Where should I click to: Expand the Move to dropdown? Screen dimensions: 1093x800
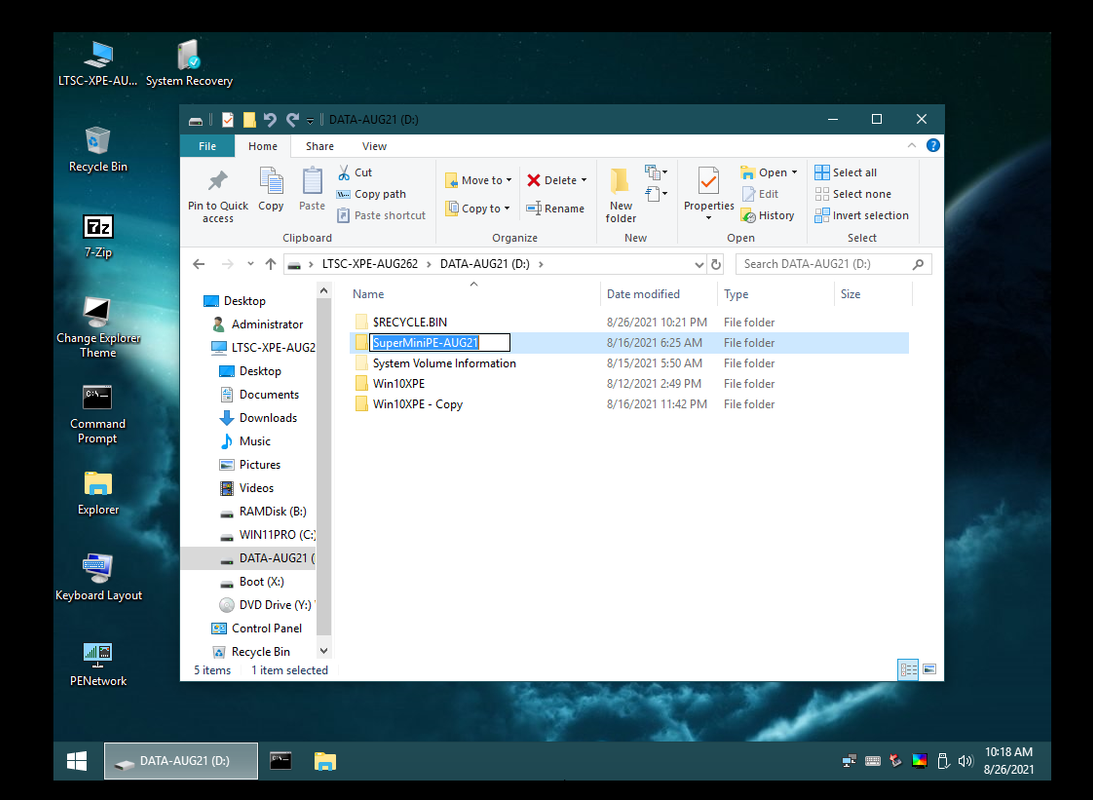tap(509, 180)
